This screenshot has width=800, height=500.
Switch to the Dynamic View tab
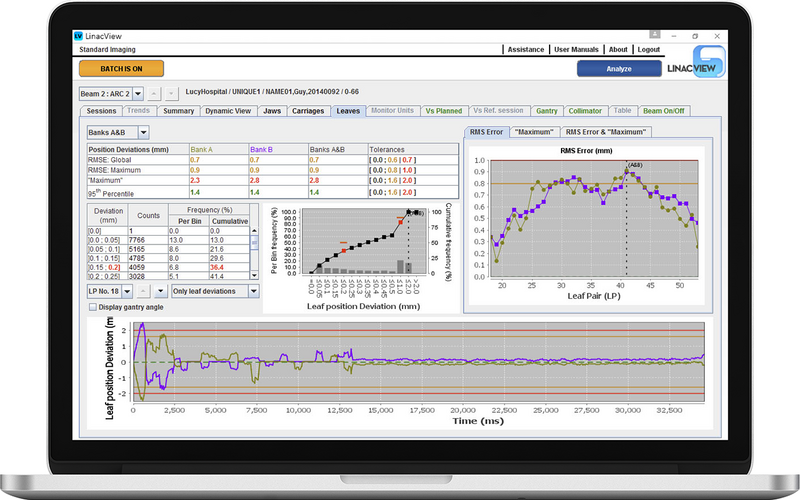(x=228, y=111)
